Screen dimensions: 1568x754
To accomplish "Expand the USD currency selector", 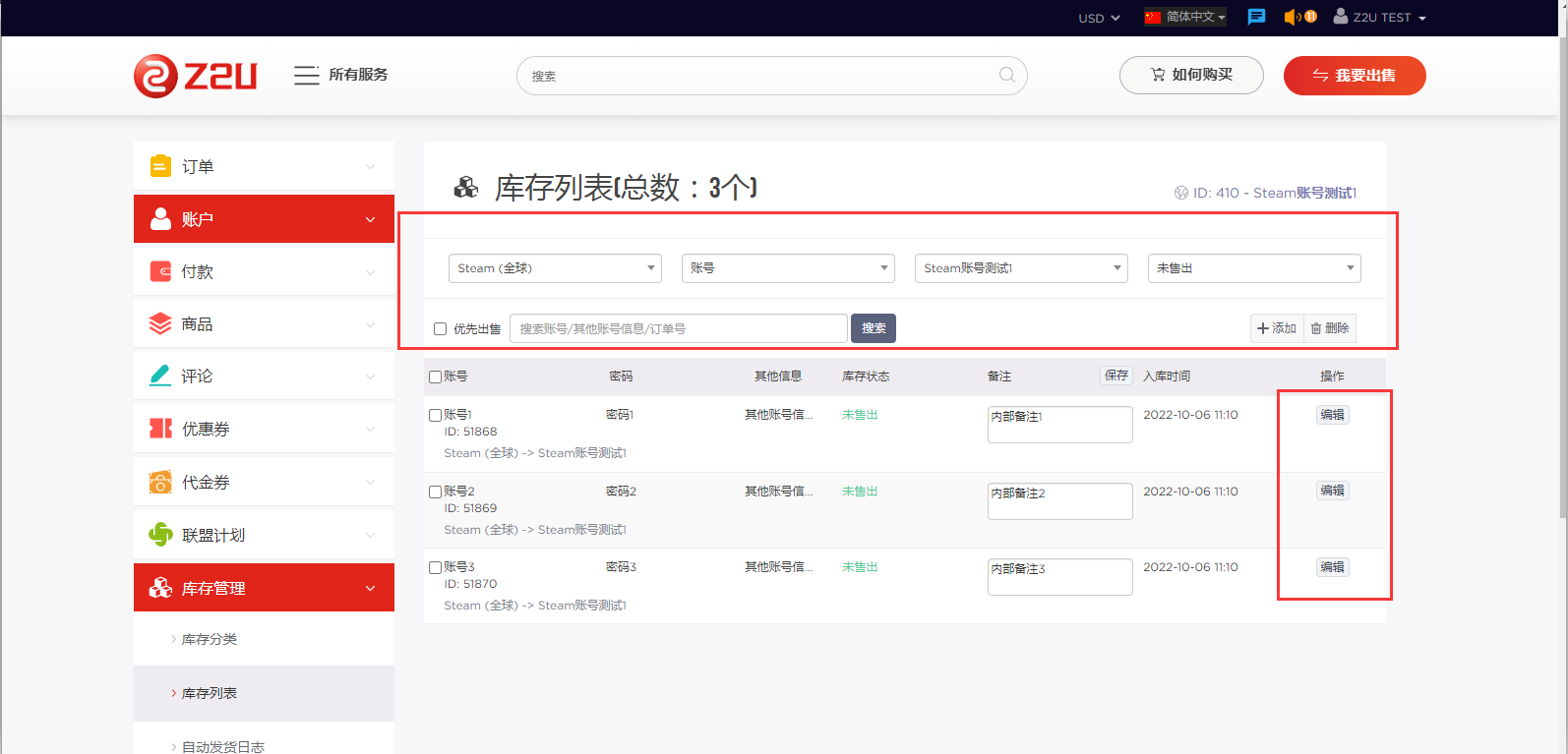I will pos(1098,18).
